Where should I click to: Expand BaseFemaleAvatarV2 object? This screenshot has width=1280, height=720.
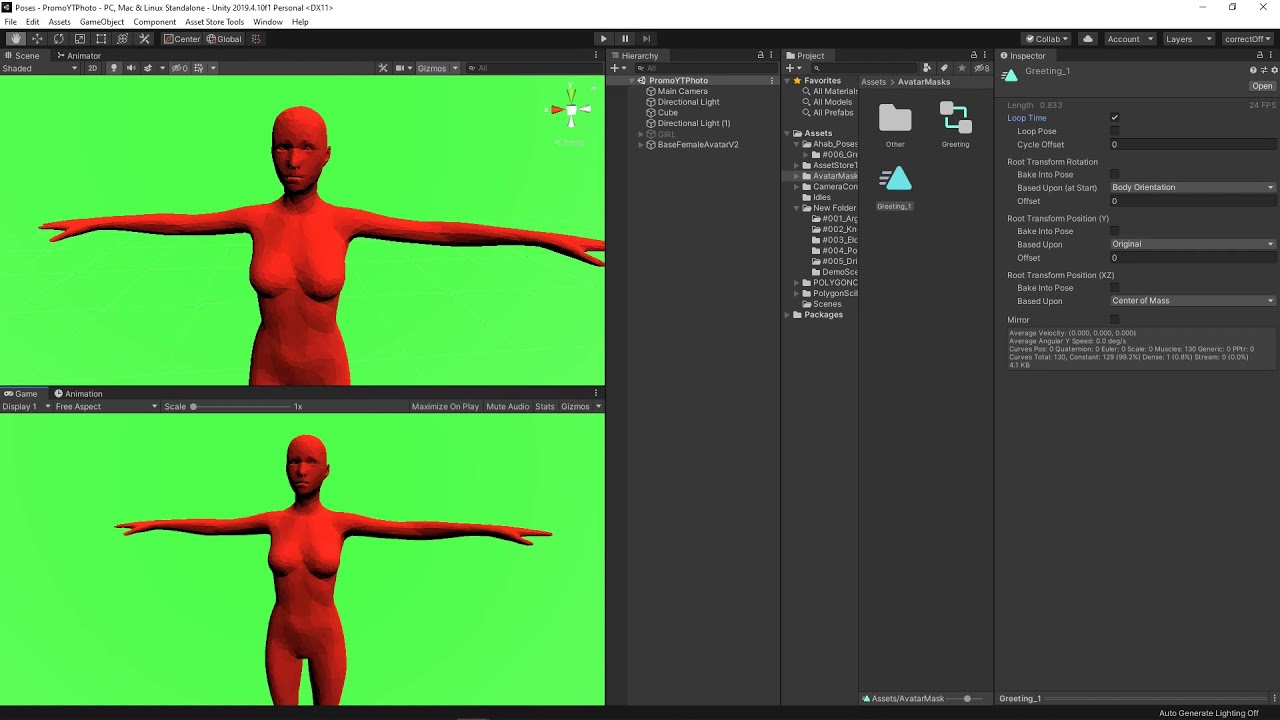641,145
